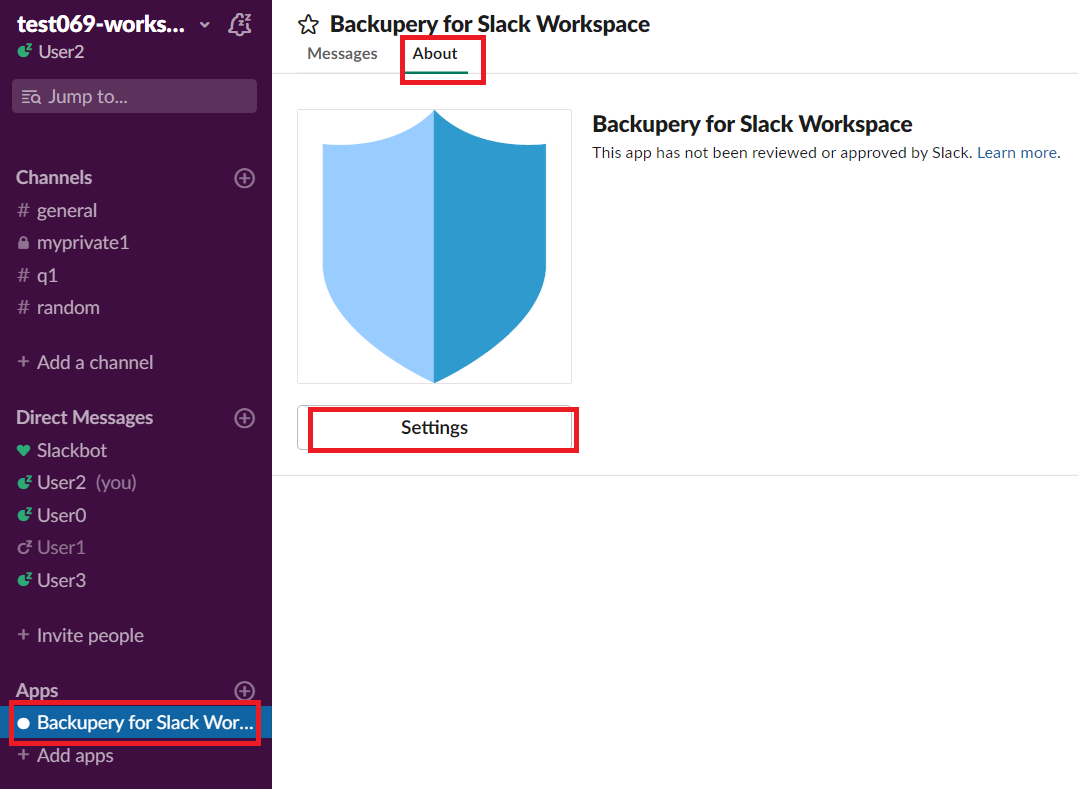
Task: Go to the random channel
Action: tap(67, 308)
